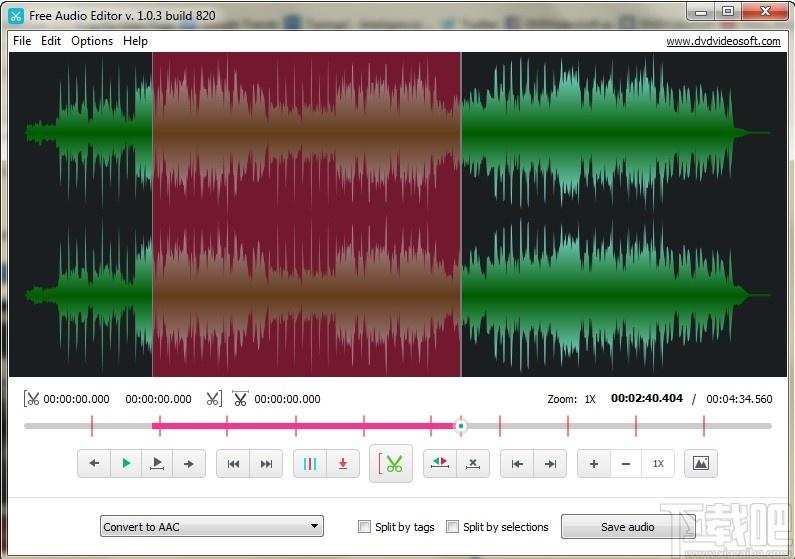Click the total duration 00:04:34.560

(x=739, y=399)
